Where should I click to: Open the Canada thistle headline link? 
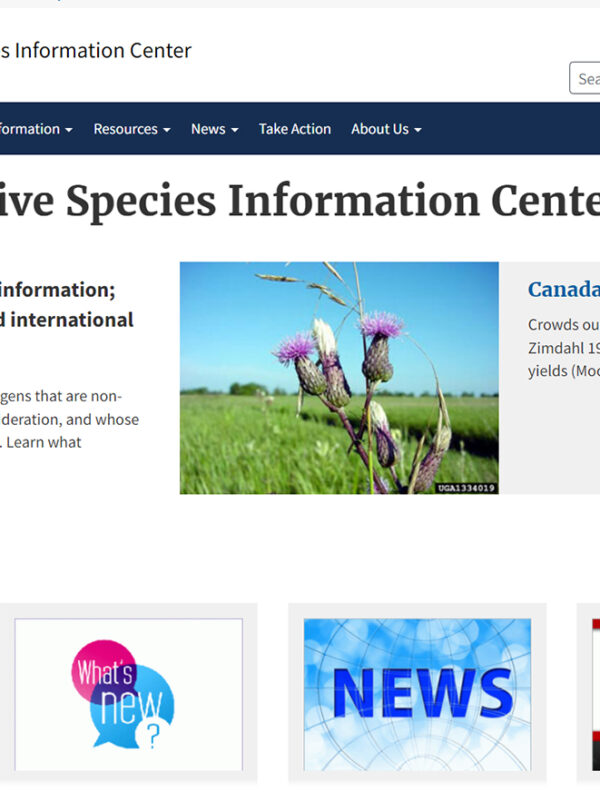(563, 290)
